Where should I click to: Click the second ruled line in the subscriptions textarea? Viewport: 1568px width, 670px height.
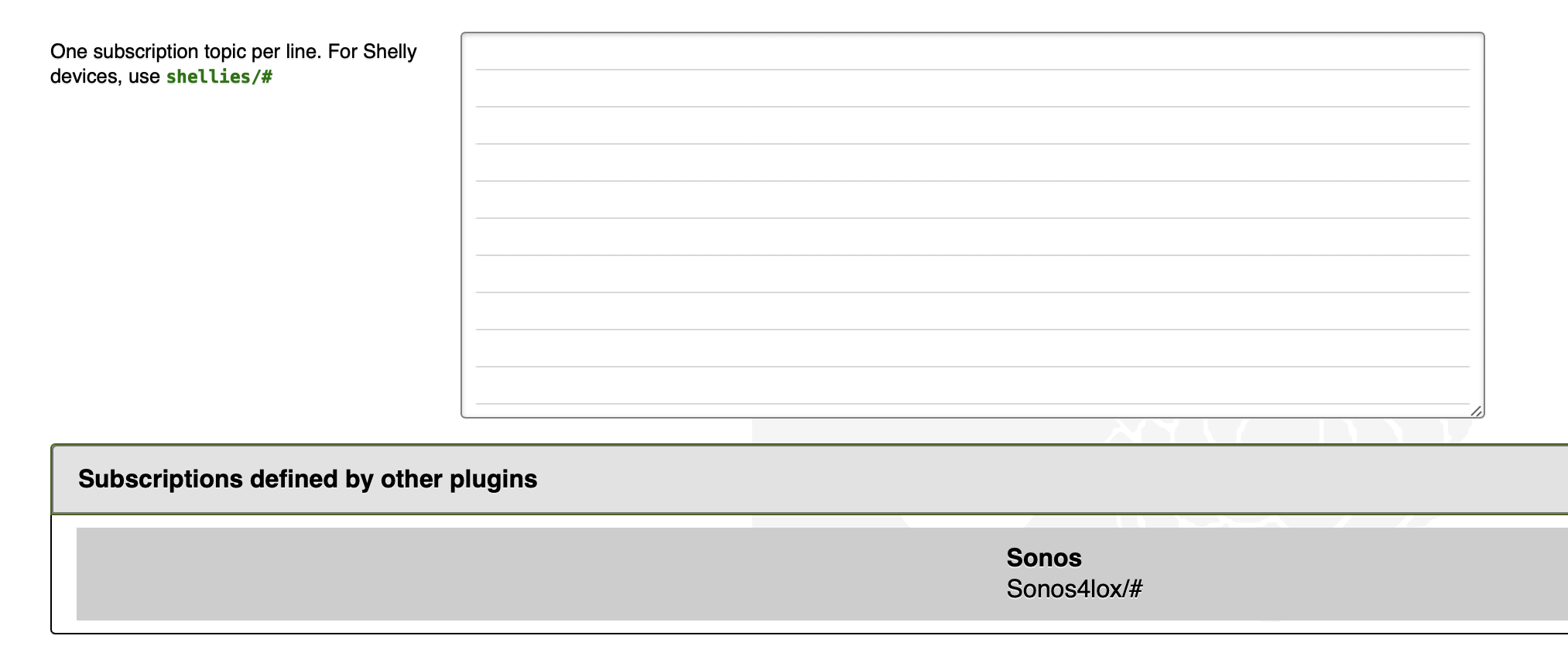tap(972, 89)
